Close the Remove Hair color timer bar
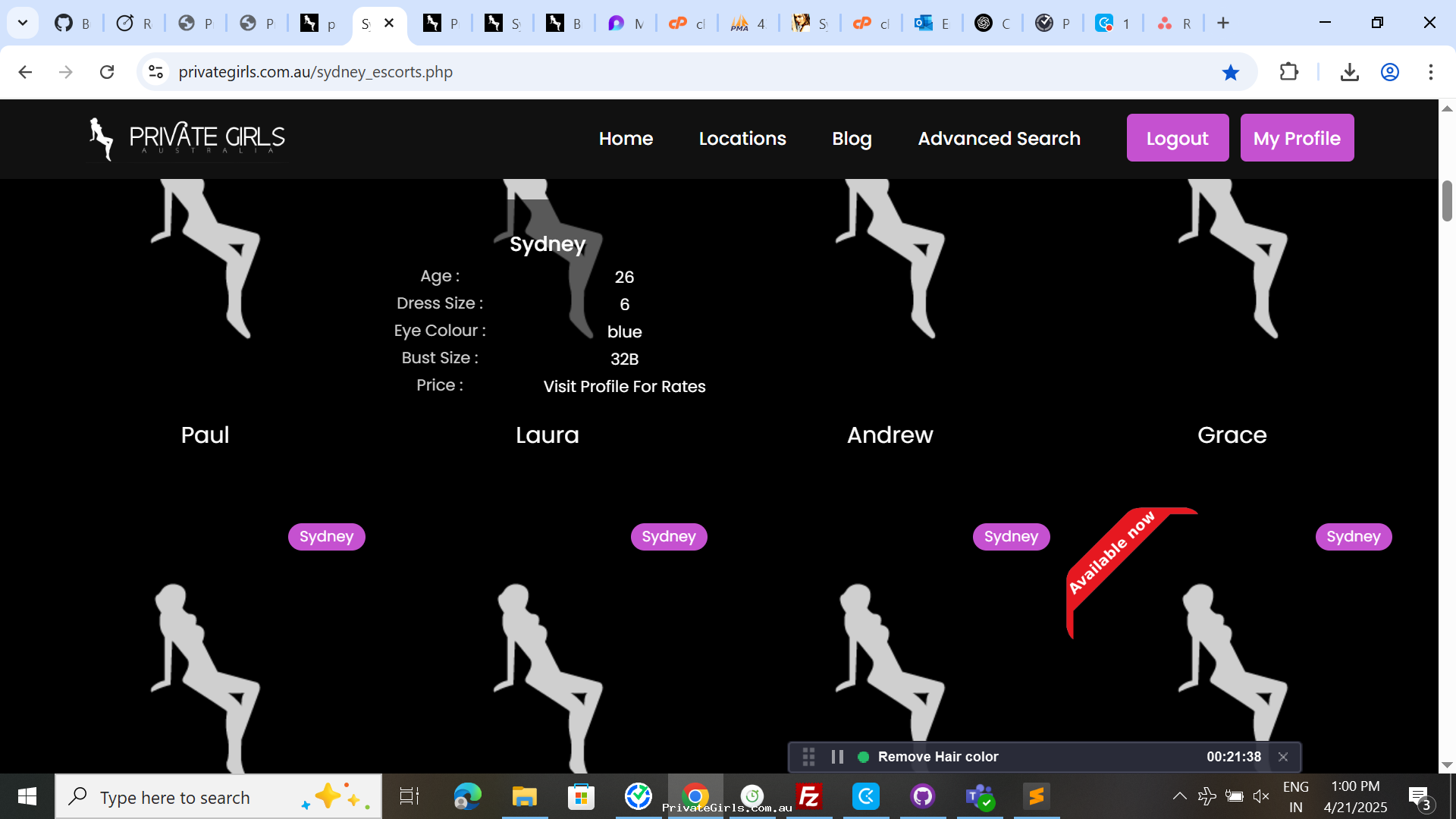Image resolution: width=1456 pixels, height=819 pixels. click(x=1283, y=757)
